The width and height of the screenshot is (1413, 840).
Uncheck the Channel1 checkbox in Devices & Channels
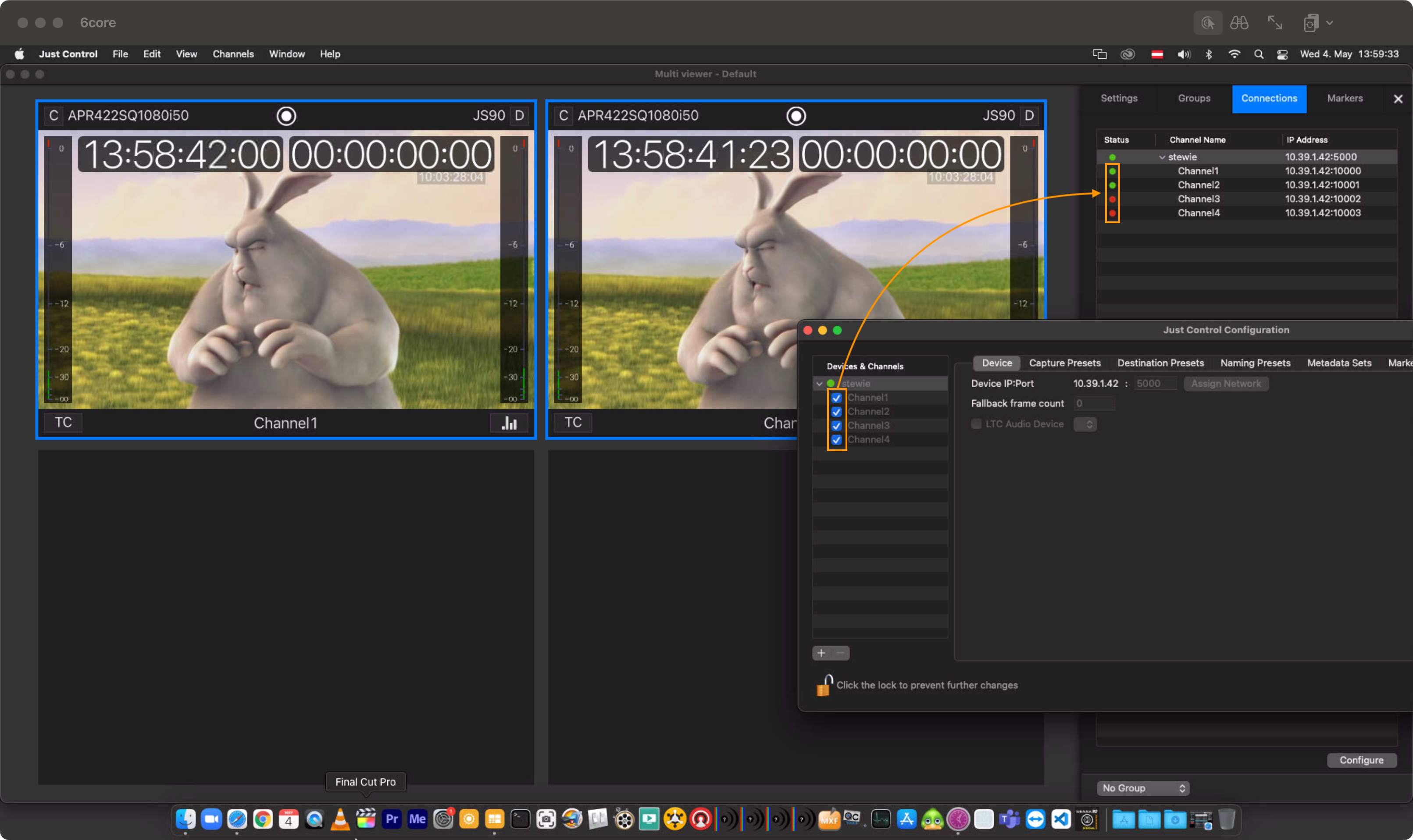click(836, 398)
